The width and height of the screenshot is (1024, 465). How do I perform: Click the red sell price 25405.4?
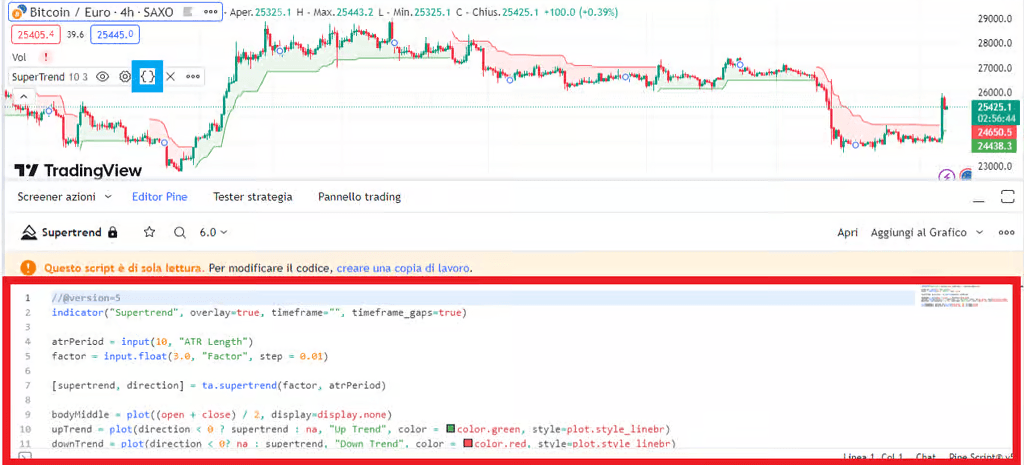click(35, 34)
